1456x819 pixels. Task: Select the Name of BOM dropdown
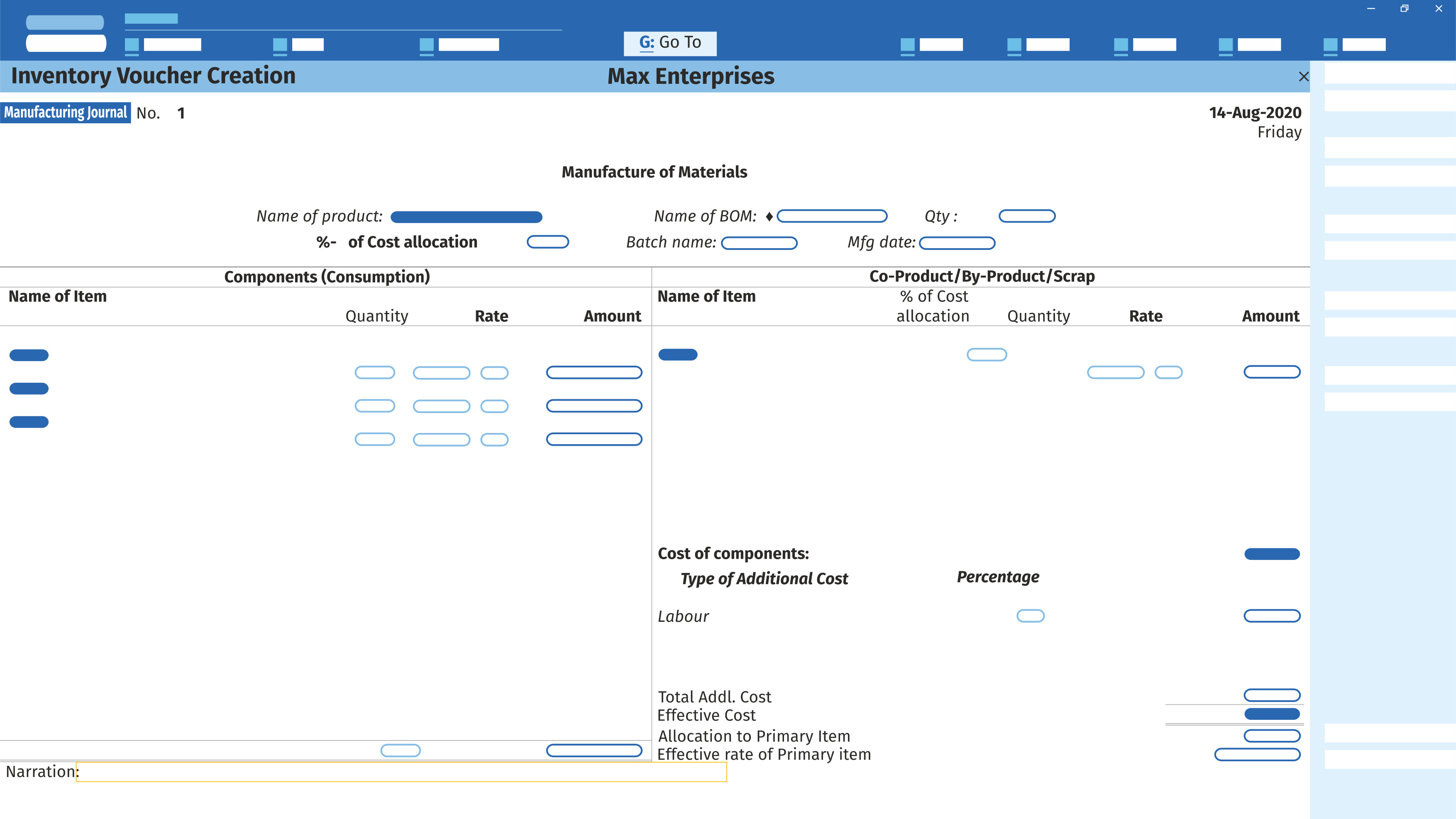tap(834, 215)
